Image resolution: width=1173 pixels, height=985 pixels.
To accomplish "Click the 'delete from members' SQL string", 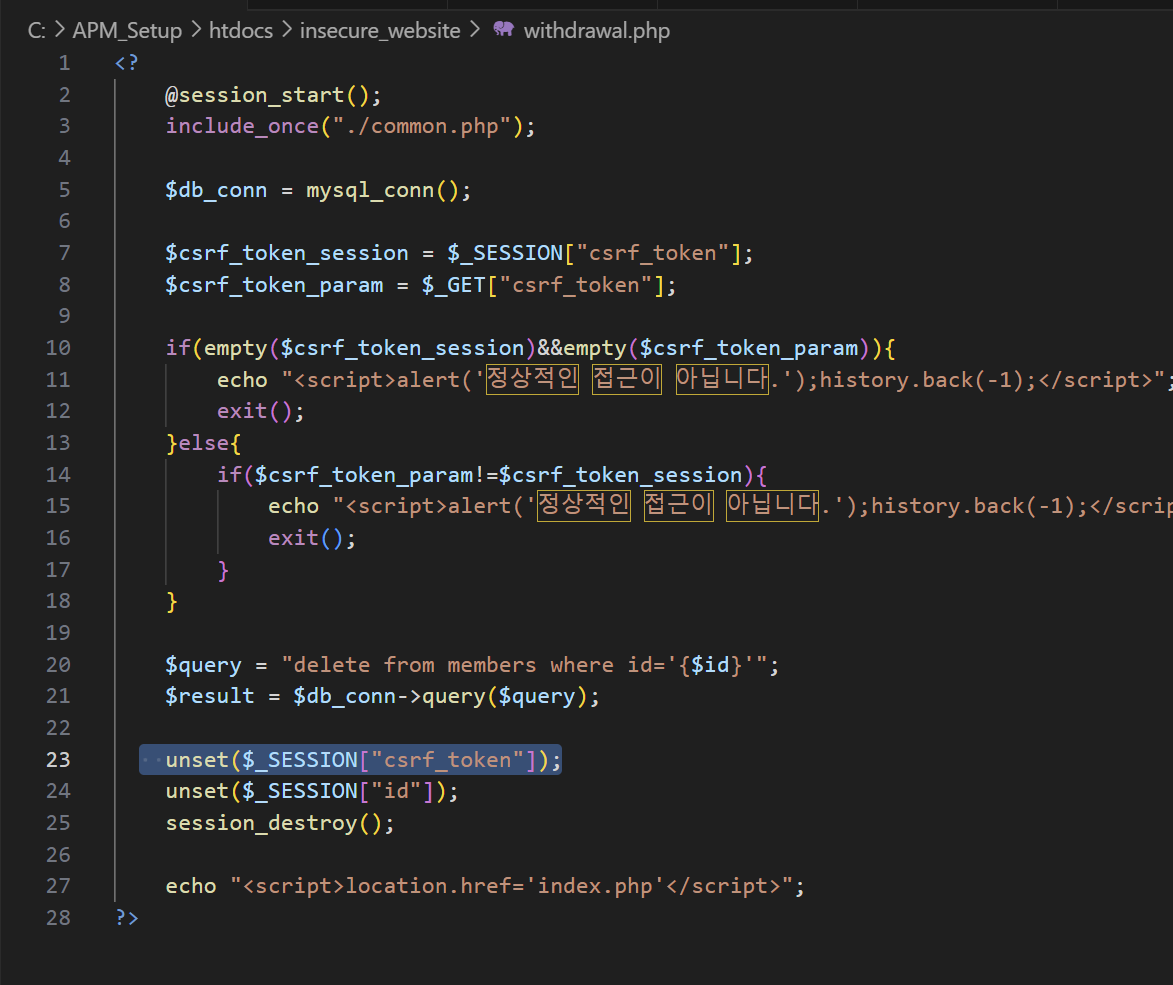I will click(415, 665).
